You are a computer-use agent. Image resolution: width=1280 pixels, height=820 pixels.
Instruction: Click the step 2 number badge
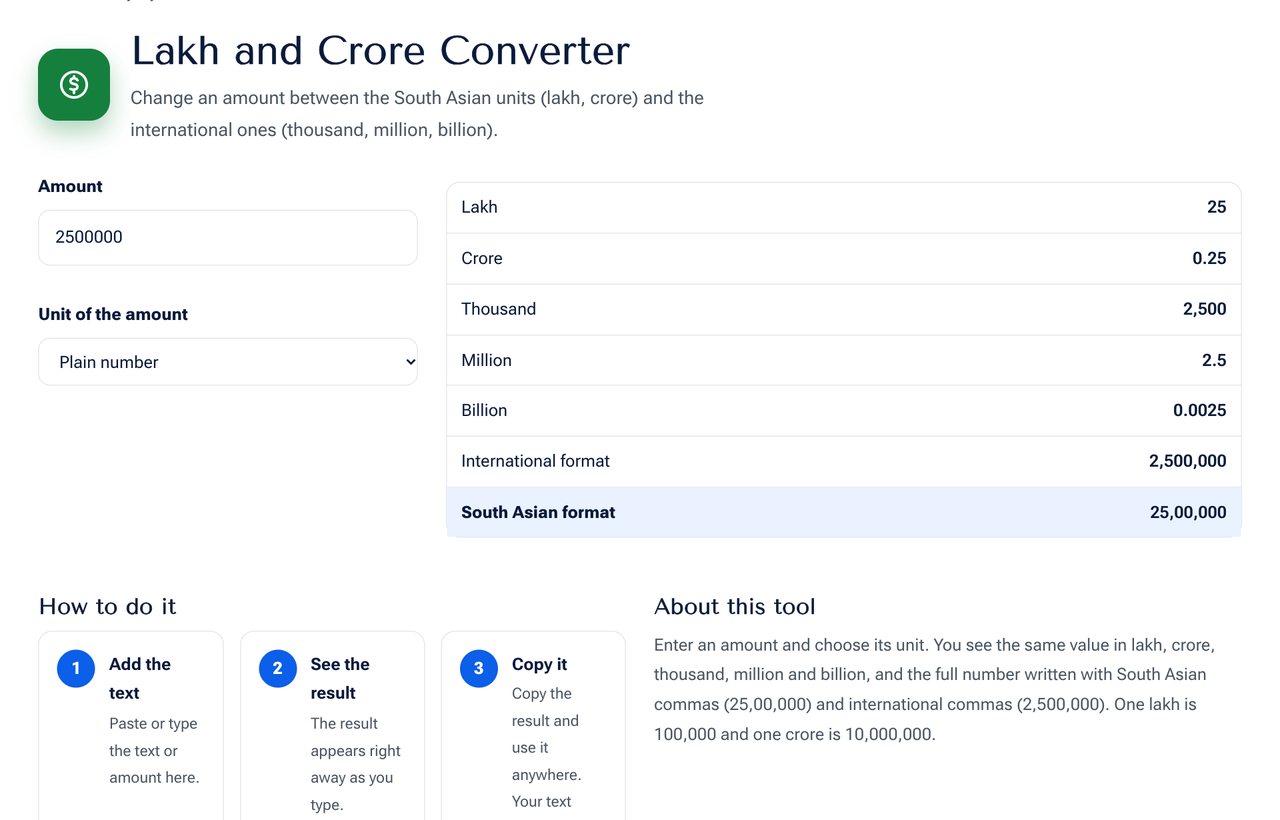277,669
